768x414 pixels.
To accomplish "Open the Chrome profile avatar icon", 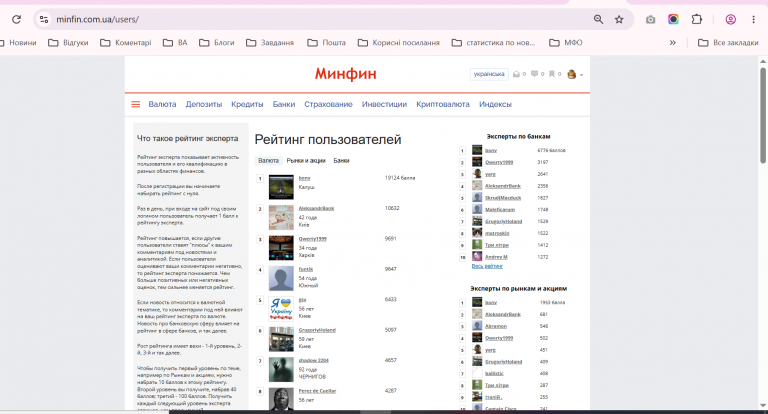I will pyautogui.click(x=731, y=19).
